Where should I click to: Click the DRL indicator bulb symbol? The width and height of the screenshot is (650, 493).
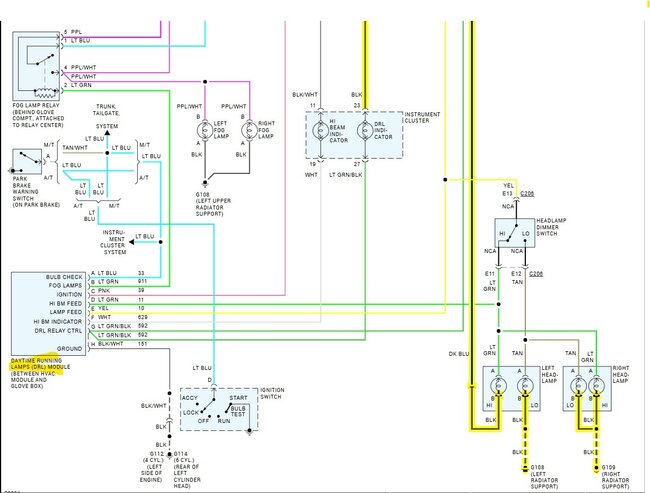click(x=365, y=131)
